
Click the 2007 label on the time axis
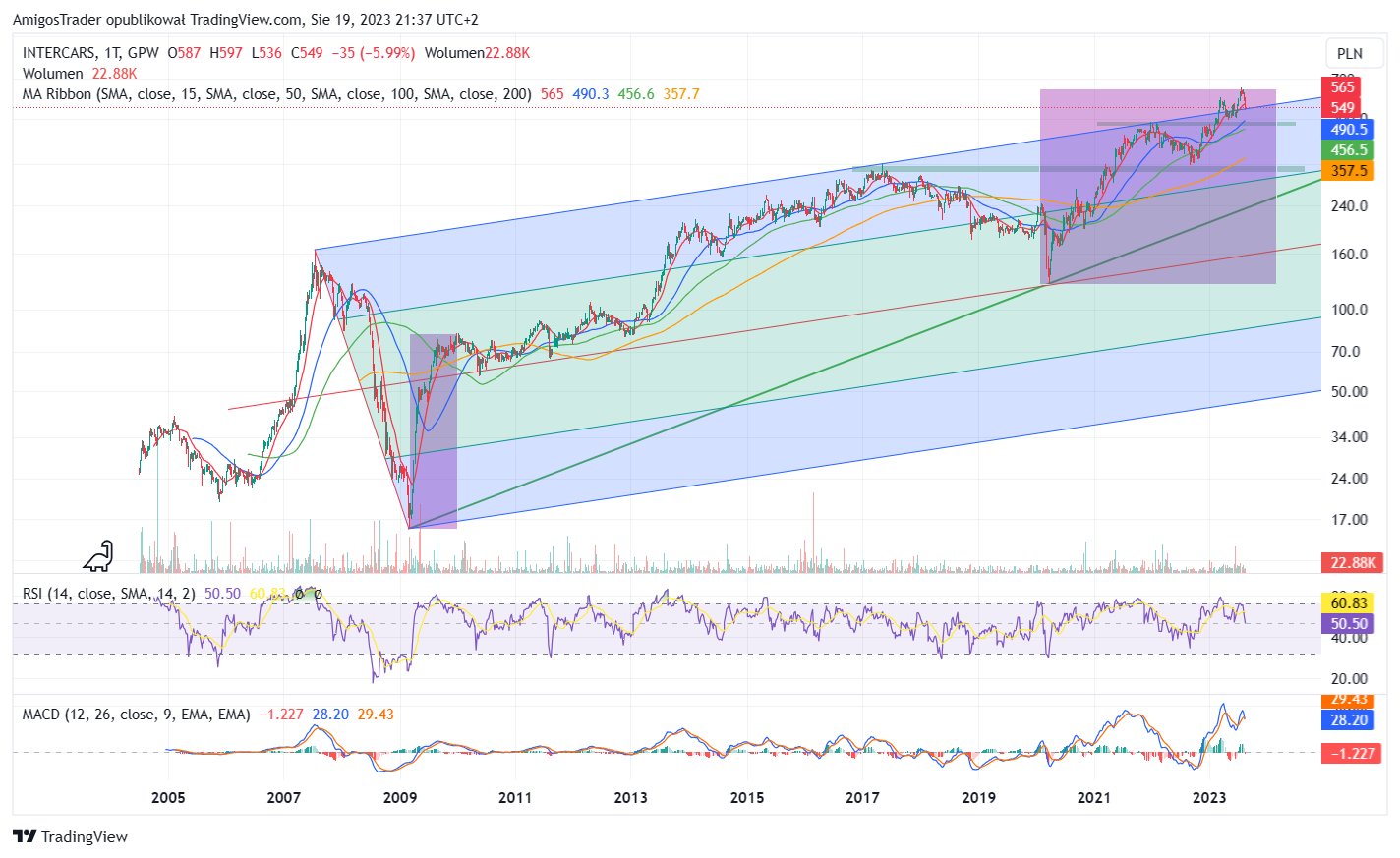click(284, 798)
